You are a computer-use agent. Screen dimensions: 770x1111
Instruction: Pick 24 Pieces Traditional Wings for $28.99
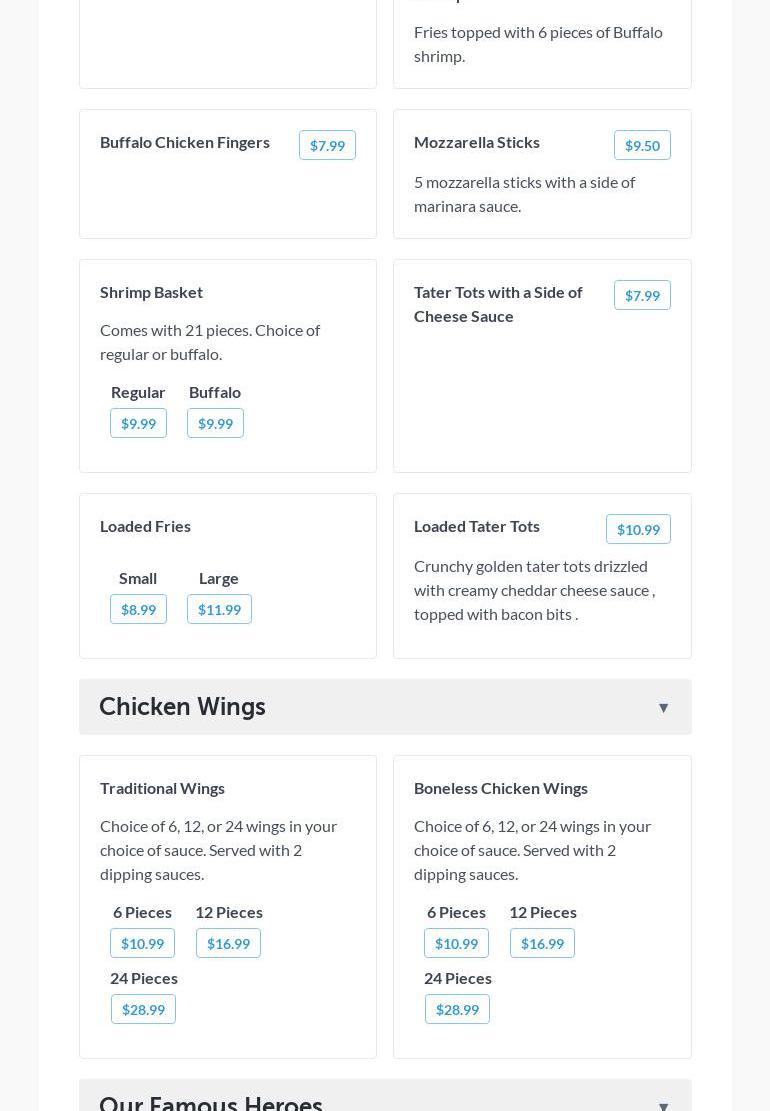143,1009
